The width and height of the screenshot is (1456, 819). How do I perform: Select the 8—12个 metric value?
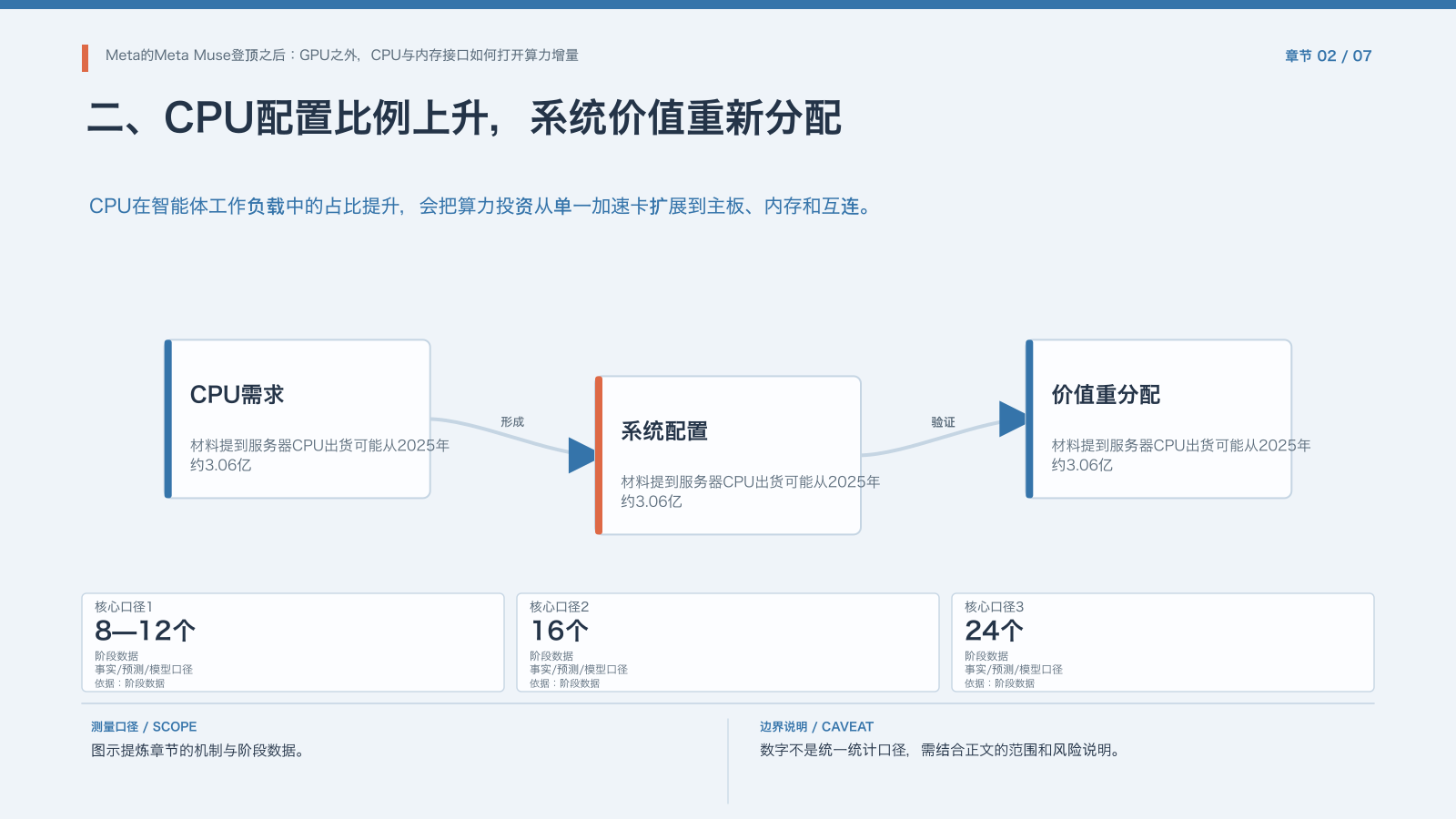(146, 631)
